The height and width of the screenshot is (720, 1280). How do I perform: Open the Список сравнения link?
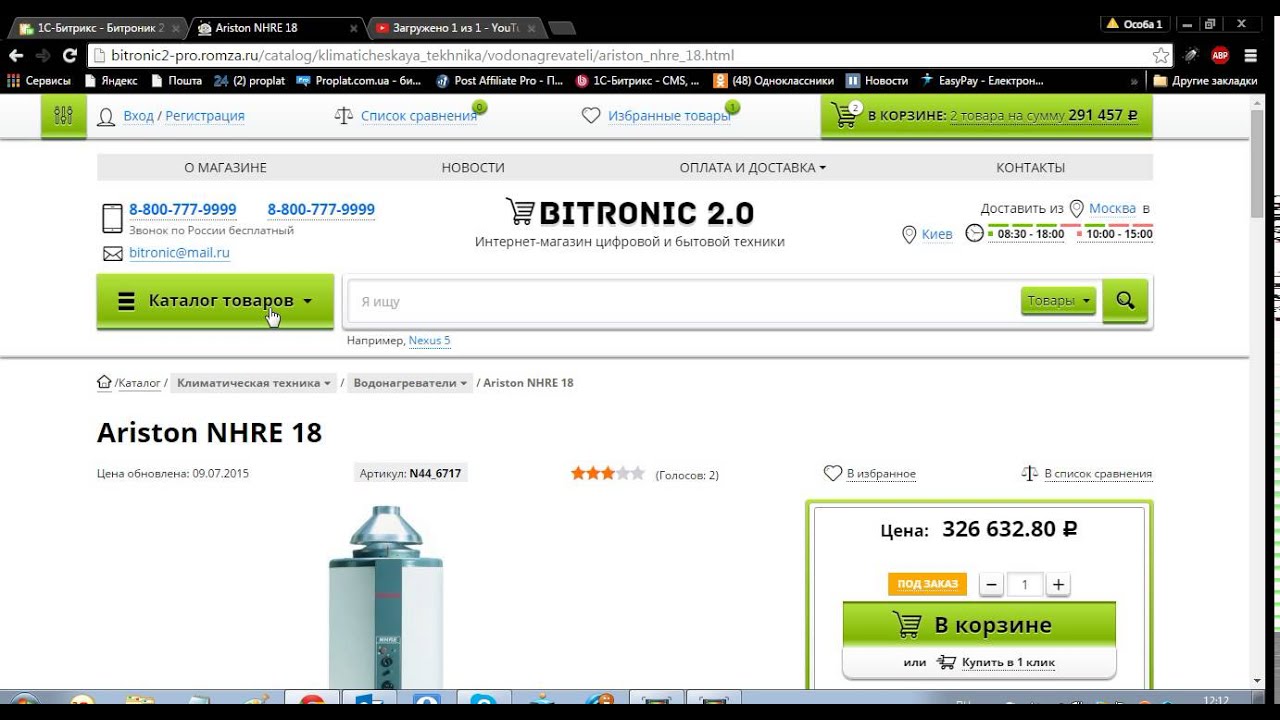click(x=419, y=116)
